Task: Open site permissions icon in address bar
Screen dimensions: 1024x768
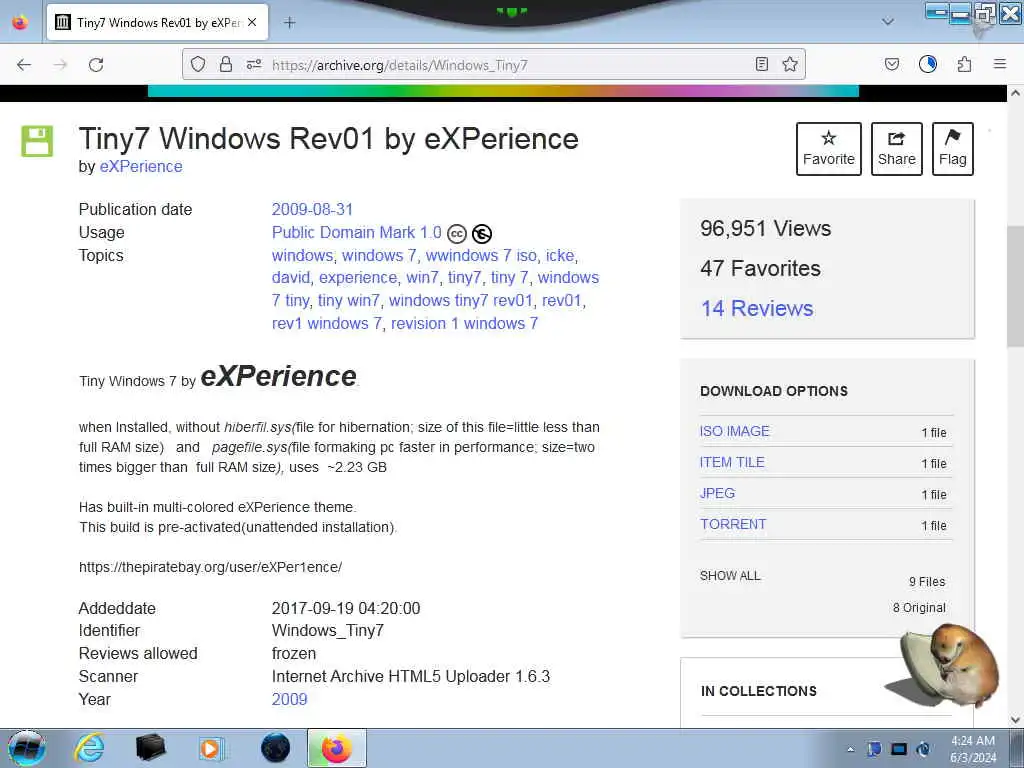Action: (254, 64)
